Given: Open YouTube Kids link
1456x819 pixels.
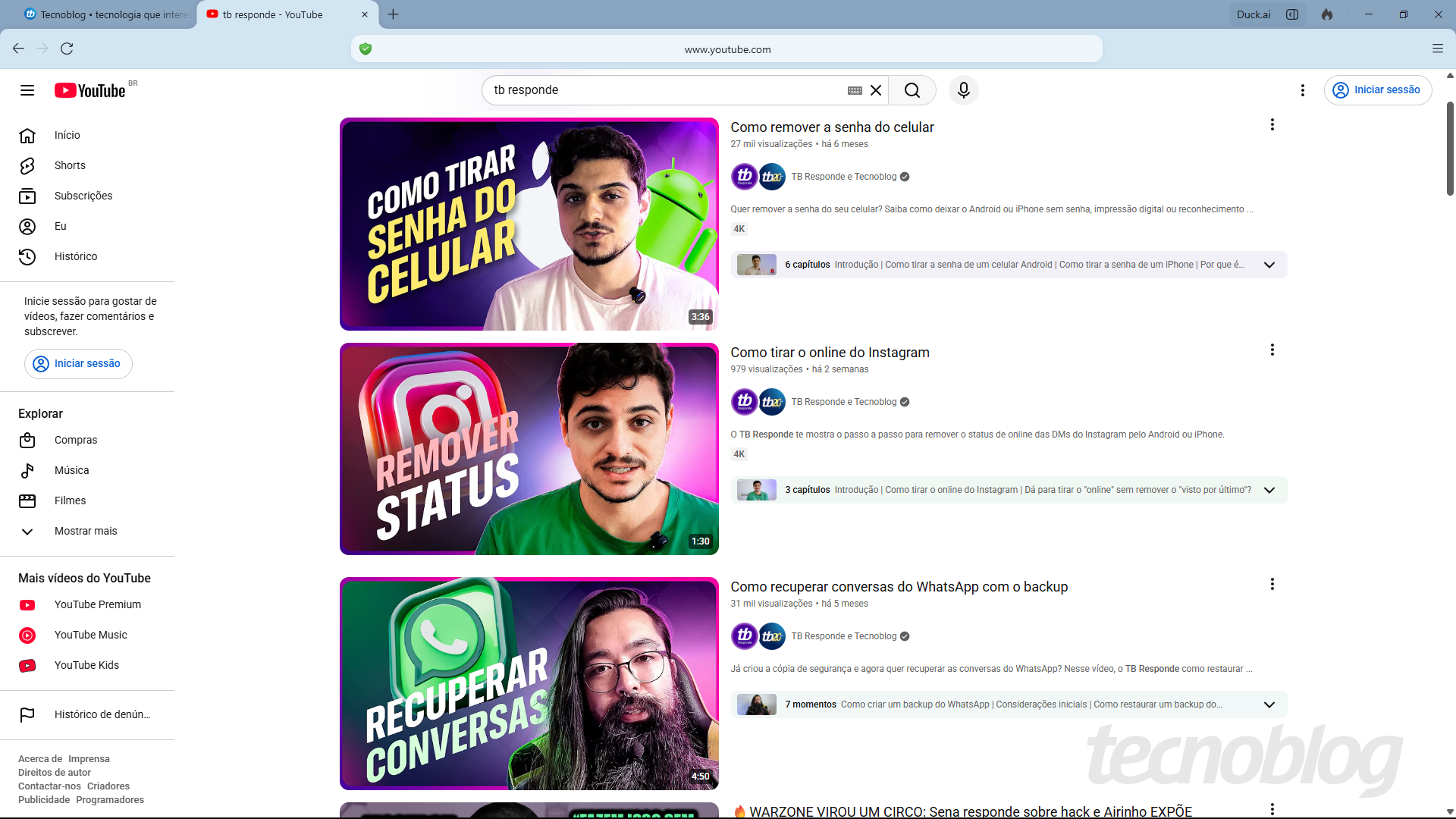Looking at the screenshot, I should (x=87, y=665).
